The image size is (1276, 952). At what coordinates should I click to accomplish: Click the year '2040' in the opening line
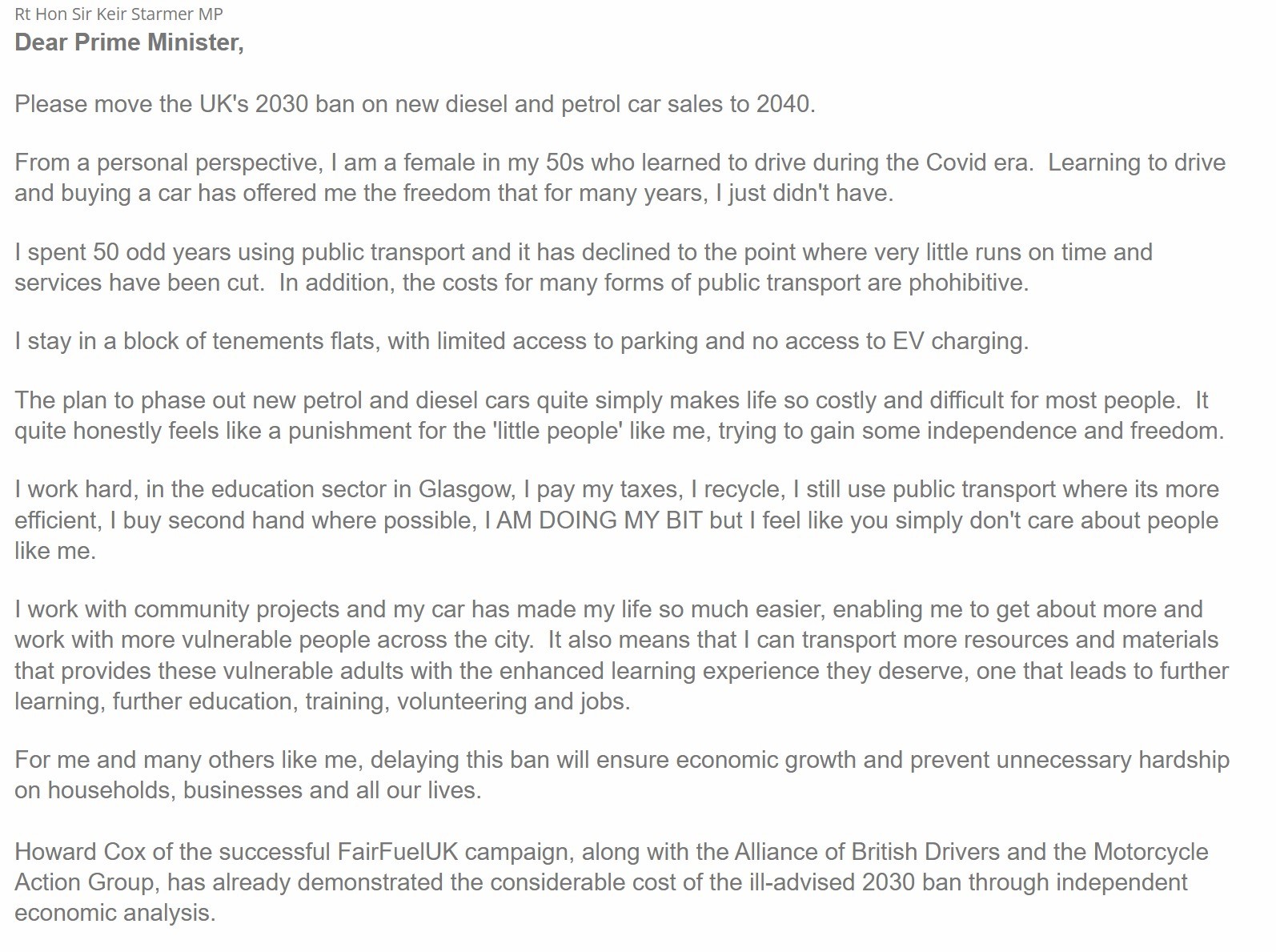click(783, 104)
